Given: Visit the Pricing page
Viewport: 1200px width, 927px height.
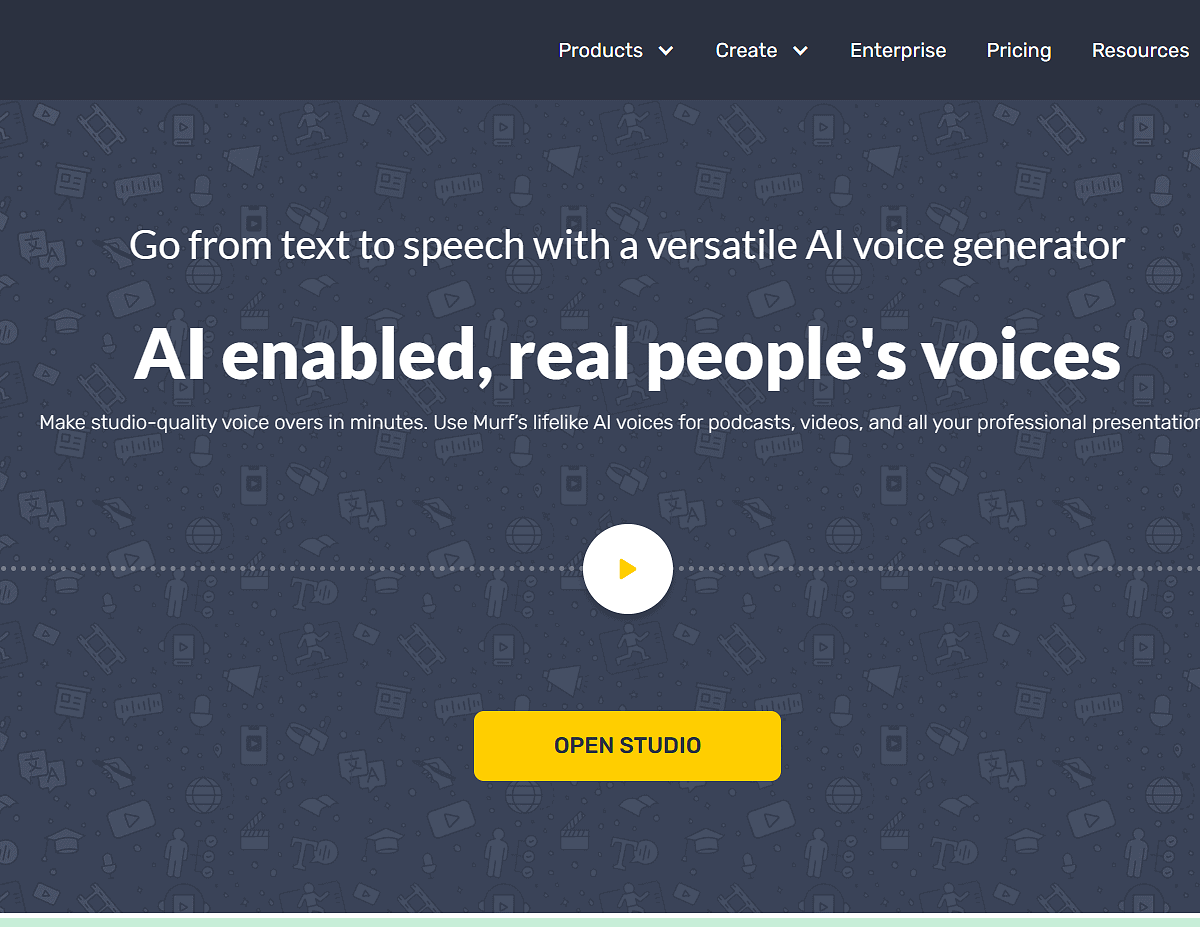Looking at the screenshot, I should (x=1018, y=50).
